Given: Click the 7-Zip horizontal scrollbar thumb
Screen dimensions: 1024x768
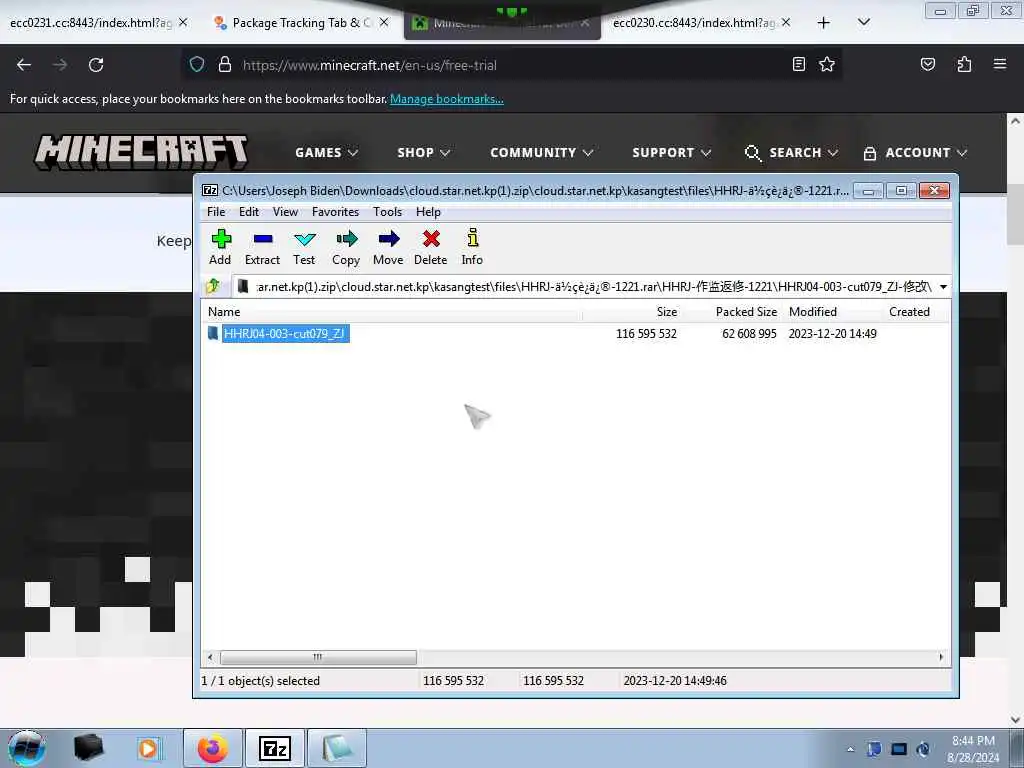Looking at the screenshot, I should coord(318,657).
